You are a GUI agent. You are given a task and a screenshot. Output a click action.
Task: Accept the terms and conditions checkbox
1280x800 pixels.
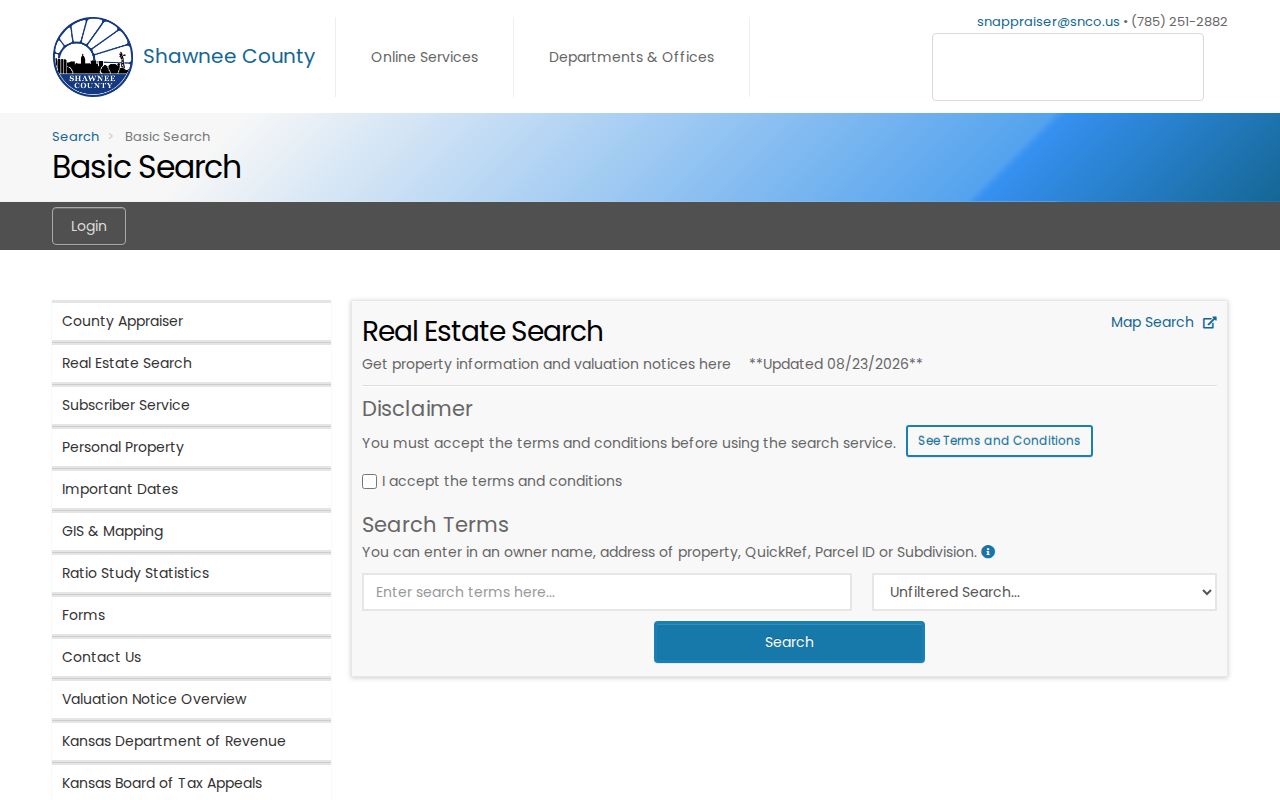point(370,481)
